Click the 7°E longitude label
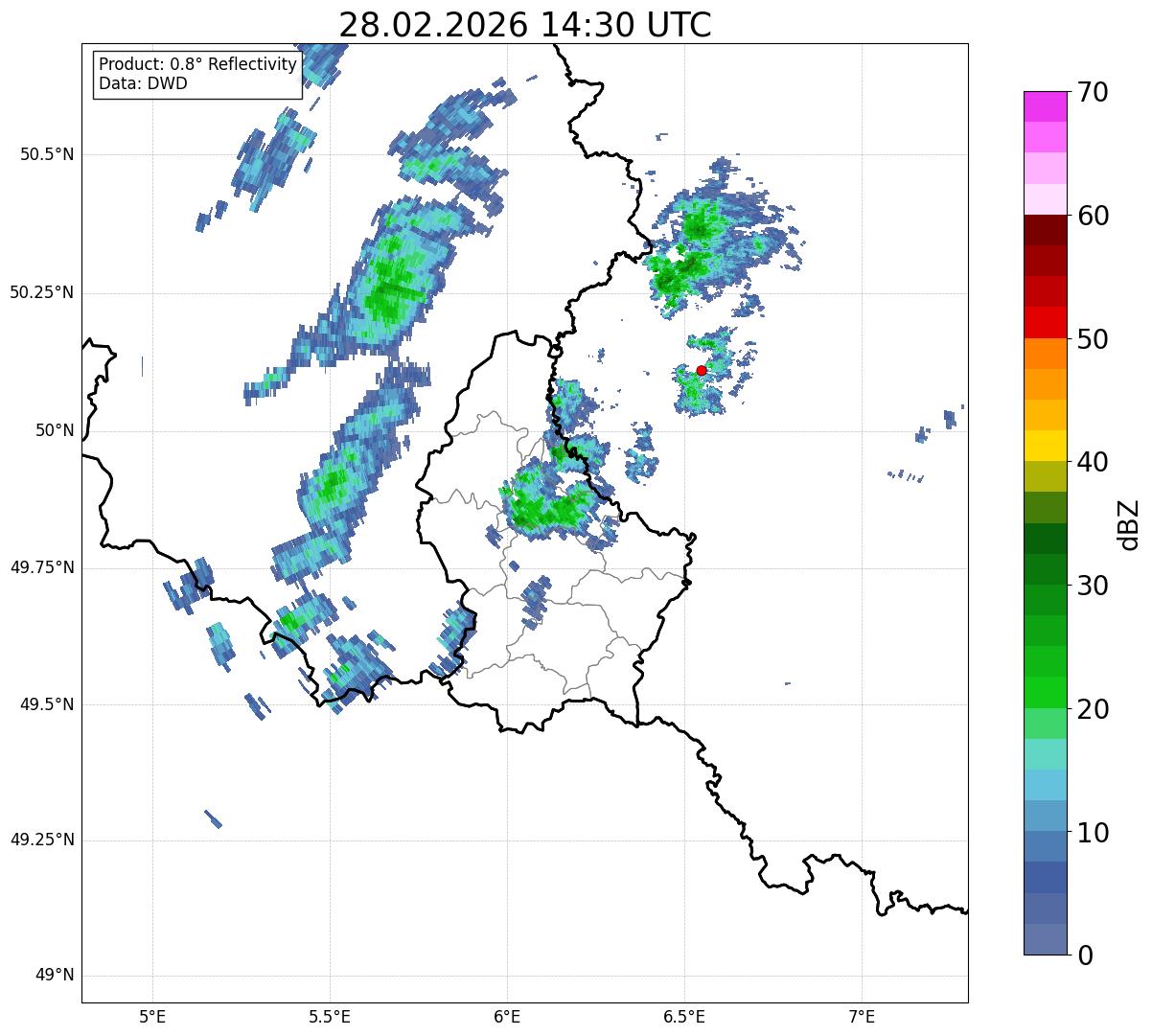Image resolution: width=1152 pixels, height=1036 pixels. [862, 1016]
